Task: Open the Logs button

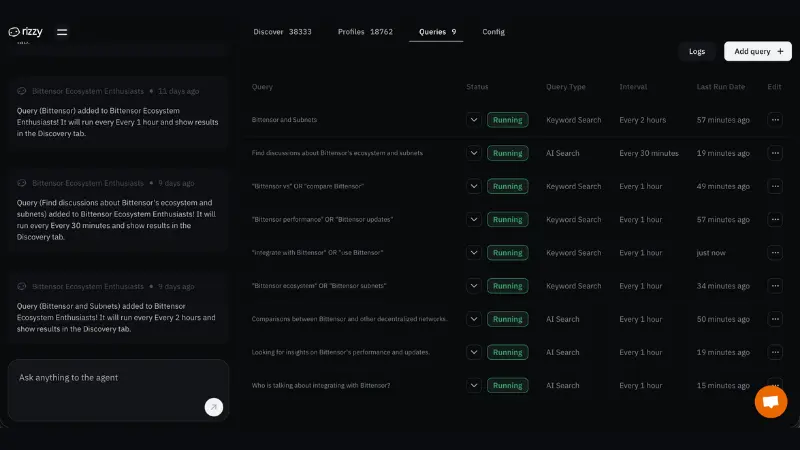Action: 696,51
